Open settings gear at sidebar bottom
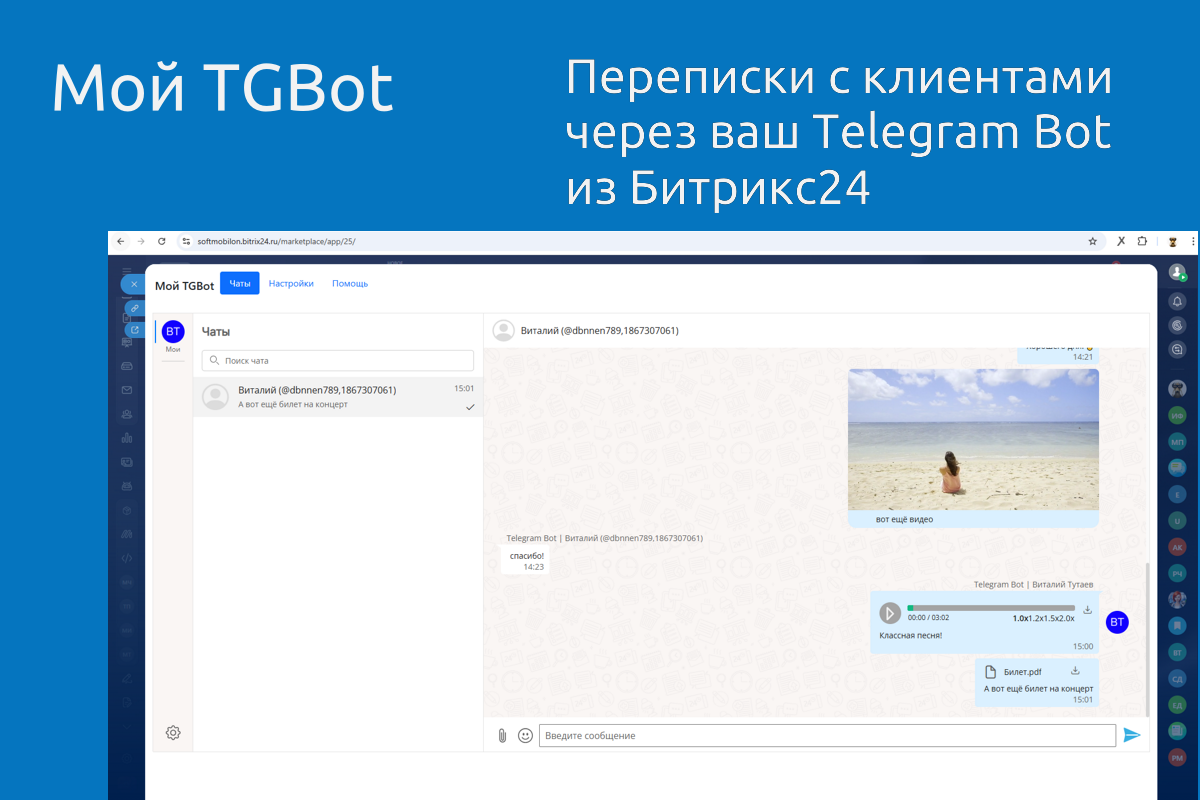Screen dimensions: 1200x800 tap(173, 733)
